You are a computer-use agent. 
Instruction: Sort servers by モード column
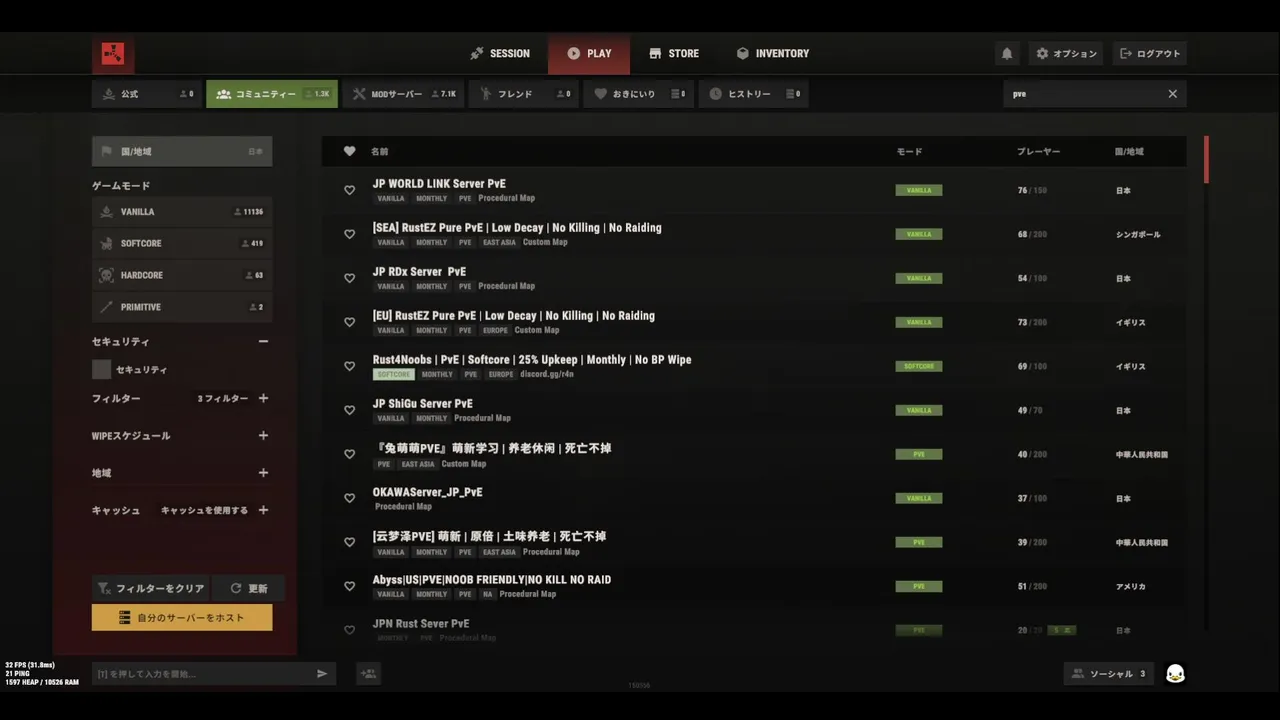(909, 152)
